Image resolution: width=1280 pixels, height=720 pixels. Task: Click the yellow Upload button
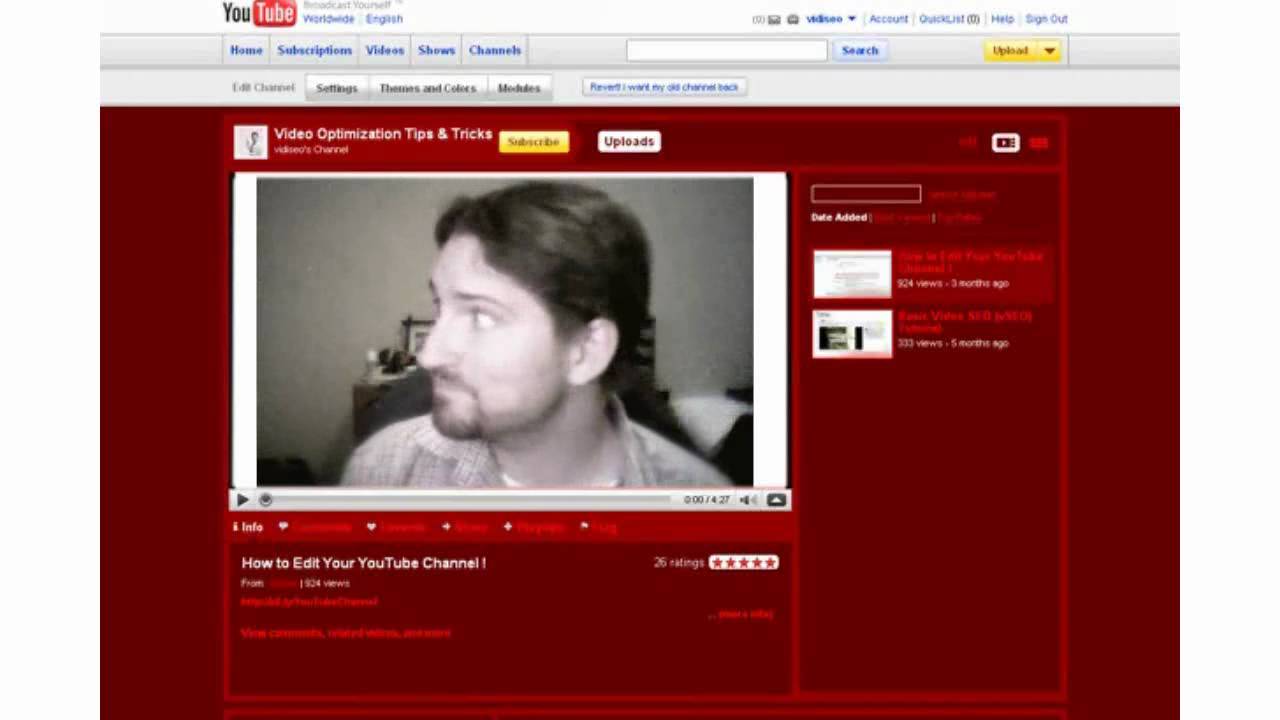click(x=1011, y=51)
